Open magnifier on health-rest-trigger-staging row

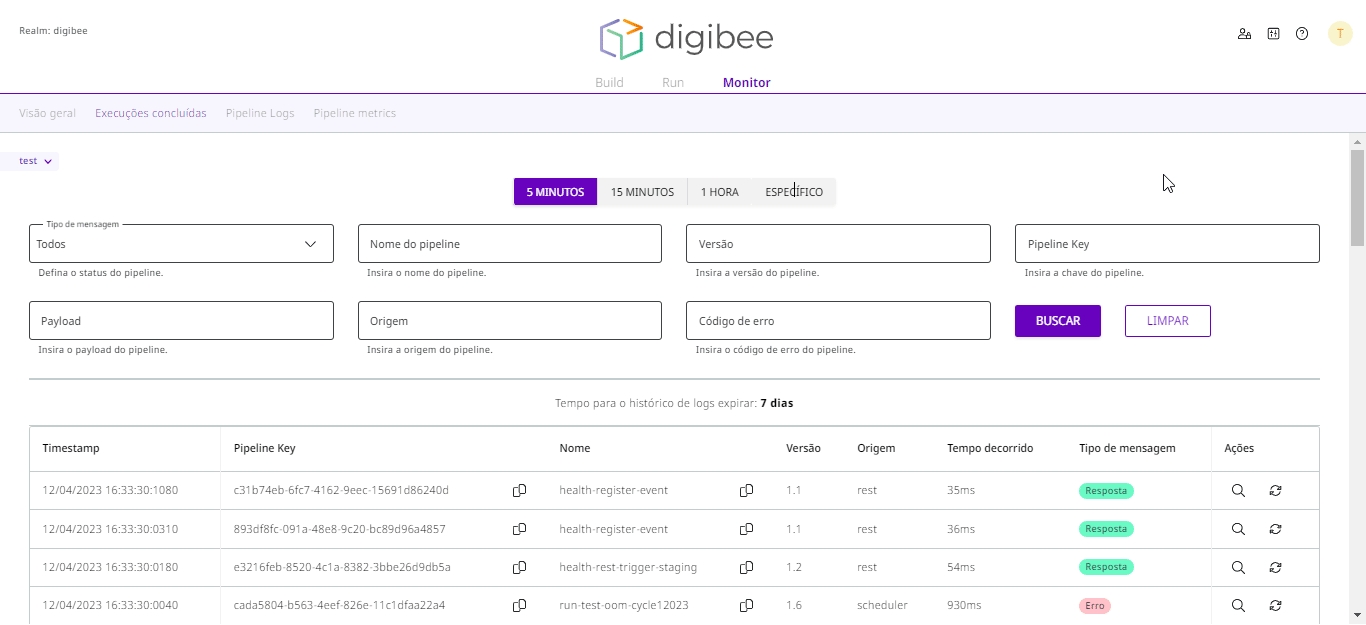pos(1238,568)
